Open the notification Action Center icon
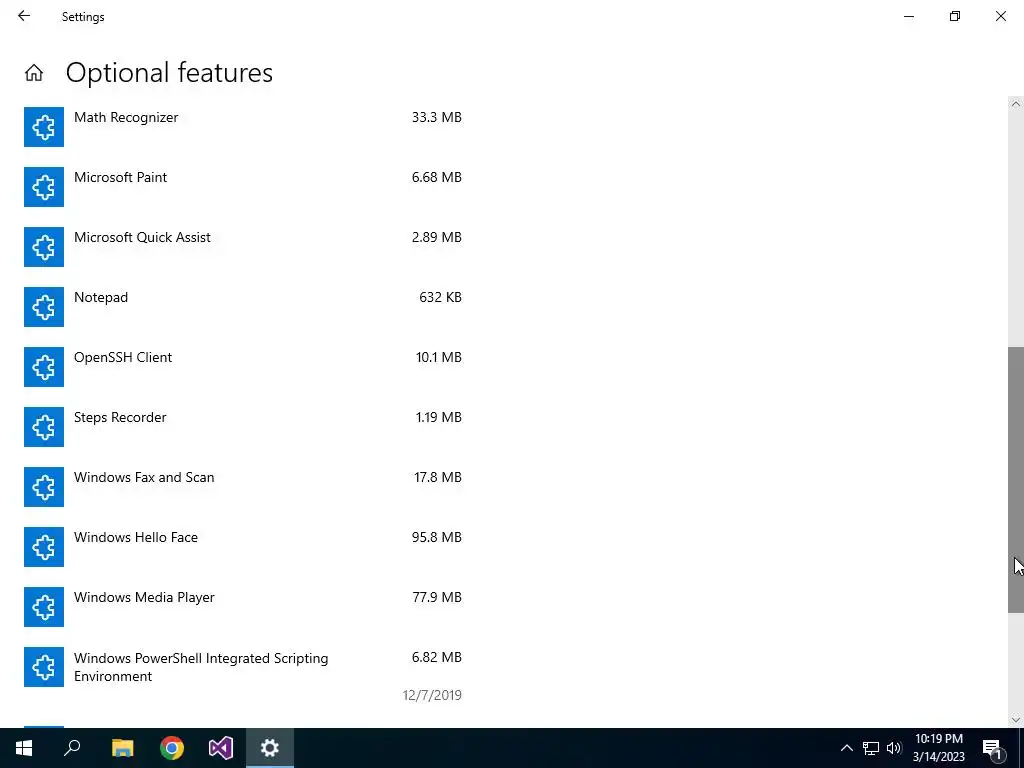The height and width of the screenshot is (768, 1024). (993, 748)
